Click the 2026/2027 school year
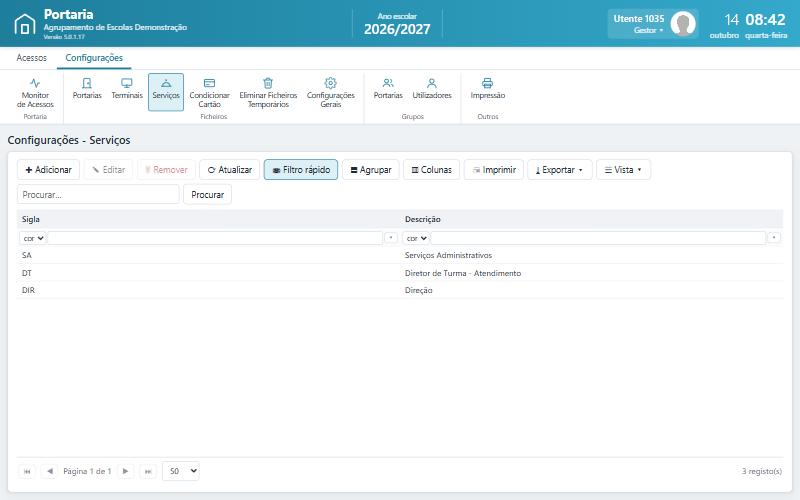The height and width of the screenshot is (500, 800). (397, 29)
